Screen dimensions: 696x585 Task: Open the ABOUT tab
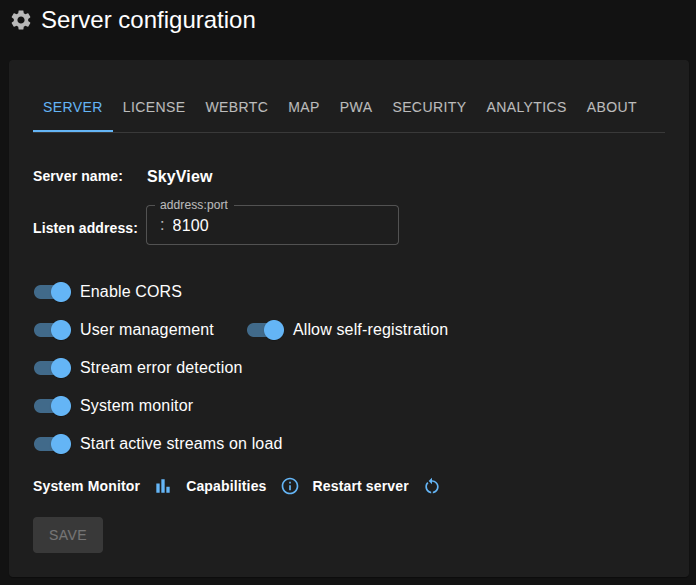pyautogui.click(x=611, y=107)
